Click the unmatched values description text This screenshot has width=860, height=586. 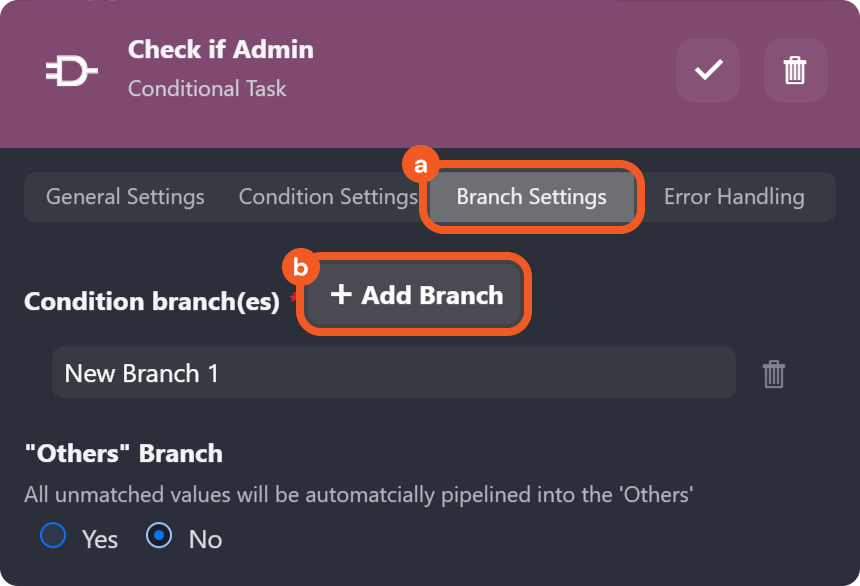point(359,493)
